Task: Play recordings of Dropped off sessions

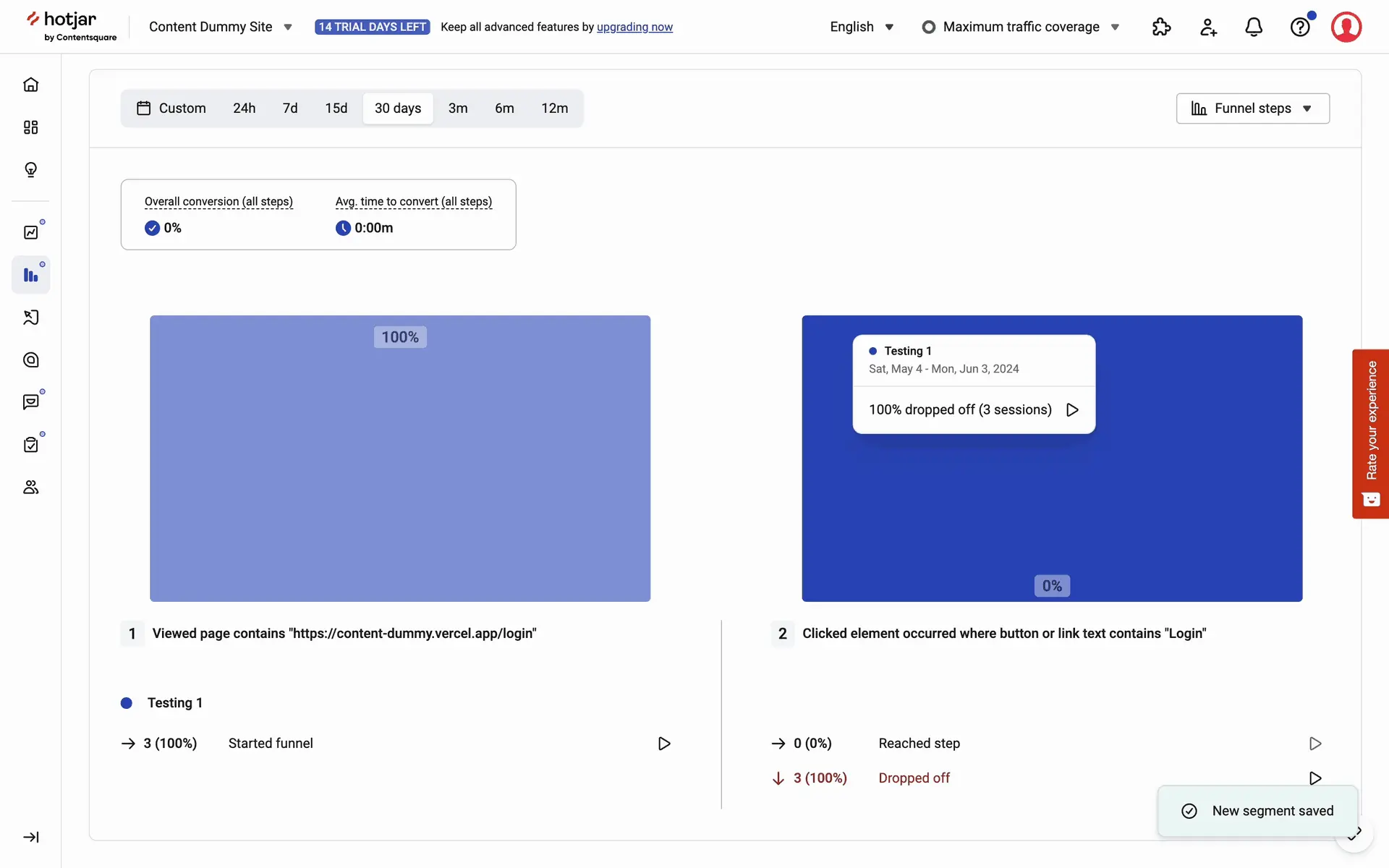Action: (1314, 778)
